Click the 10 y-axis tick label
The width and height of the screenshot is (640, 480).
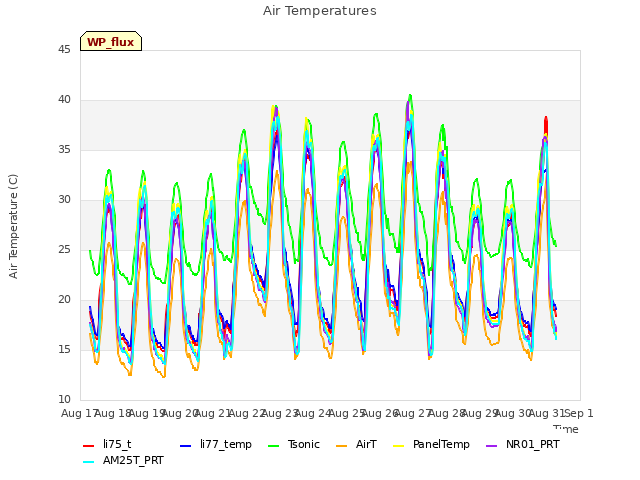tap(64, 399)
